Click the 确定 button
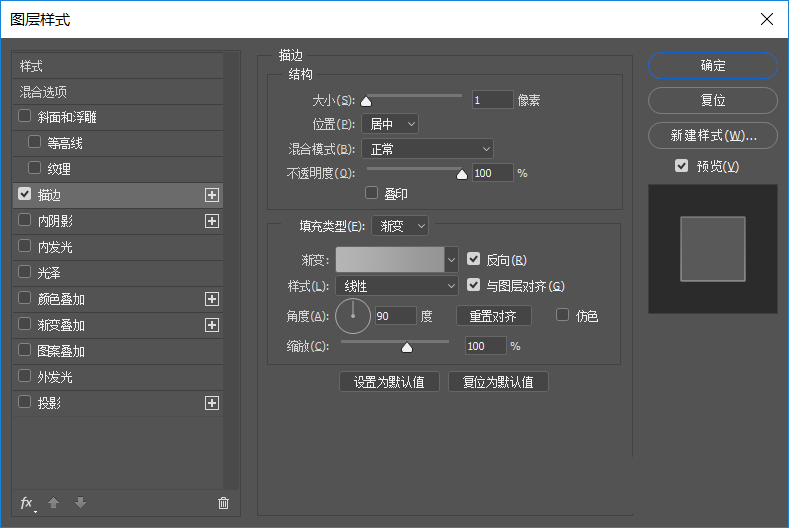 [x=713, y=65]
